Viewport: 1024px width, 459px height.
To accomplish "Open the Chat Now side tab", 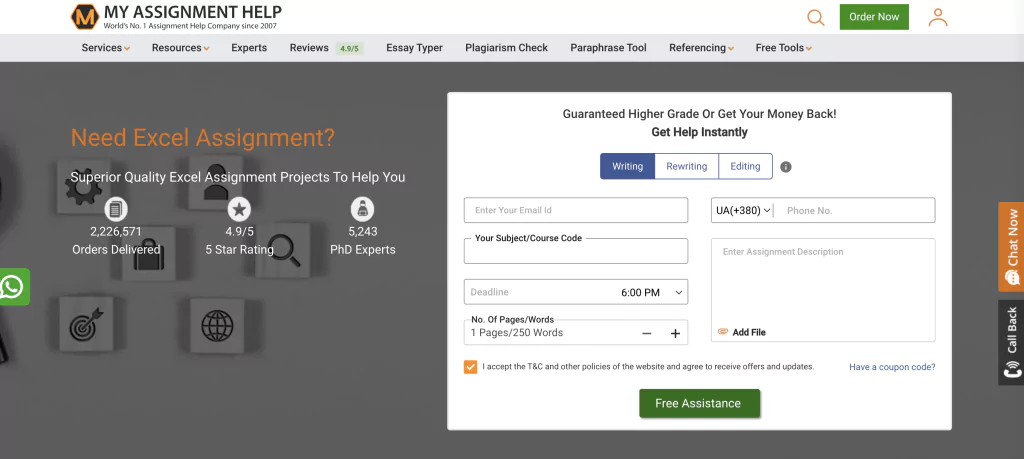I will point(1011,247).
